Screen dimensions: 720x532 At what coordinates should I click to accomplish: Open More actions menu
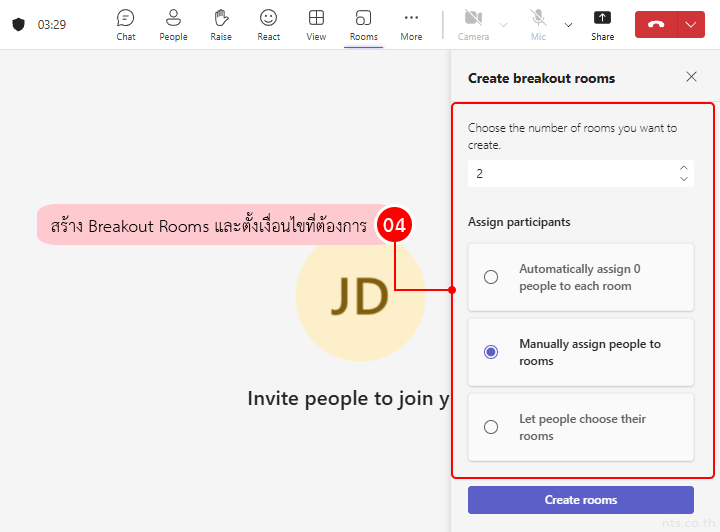tap(411, 24)
